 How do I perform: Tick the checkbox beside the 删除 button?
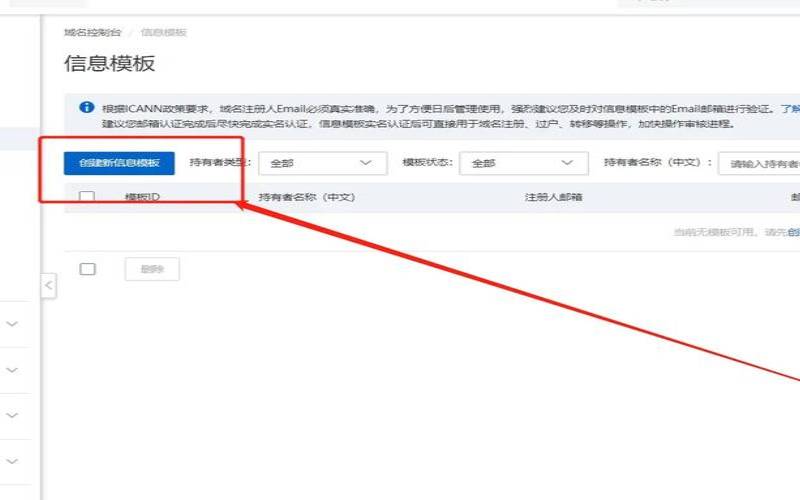coord(87,269)
